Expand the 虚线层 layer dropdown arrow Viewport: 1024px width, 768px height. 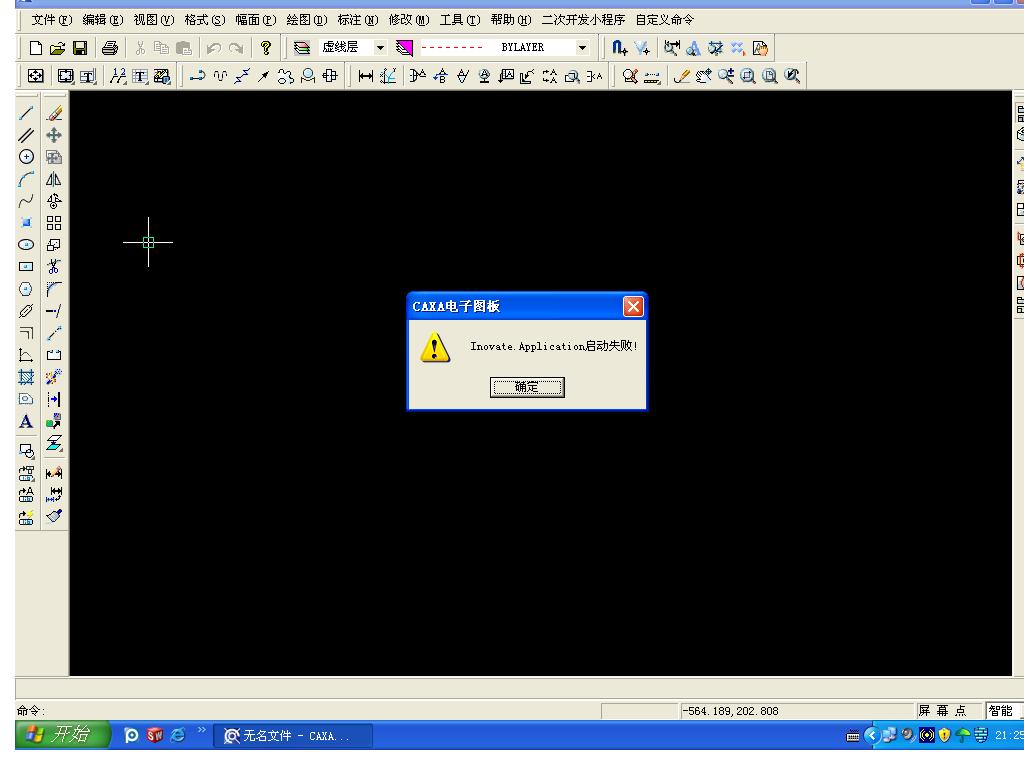(x=380, y=48)
